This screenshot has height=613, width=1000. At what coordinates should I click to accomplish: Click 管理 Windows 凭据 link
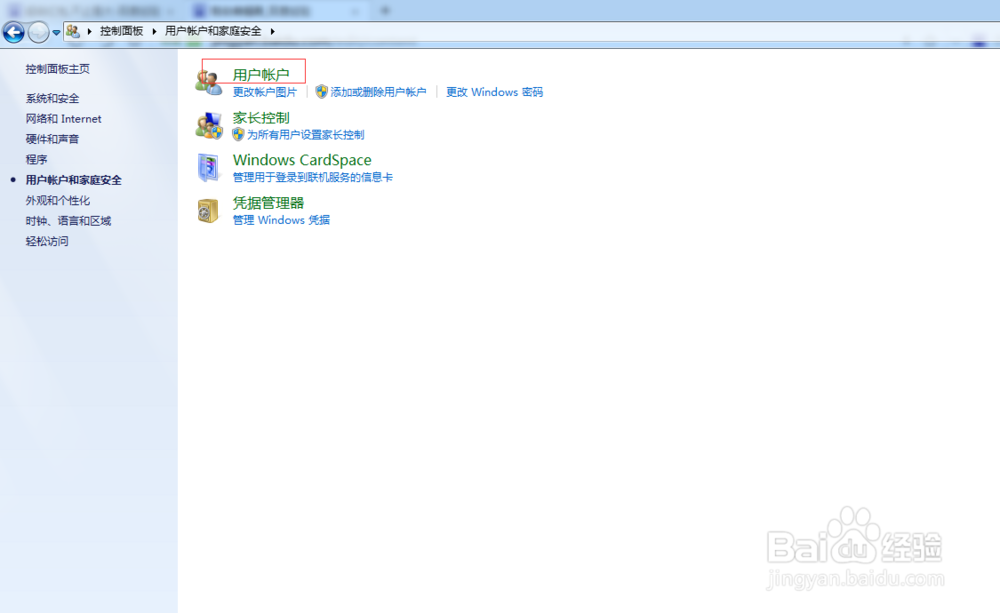click(281, 220)
